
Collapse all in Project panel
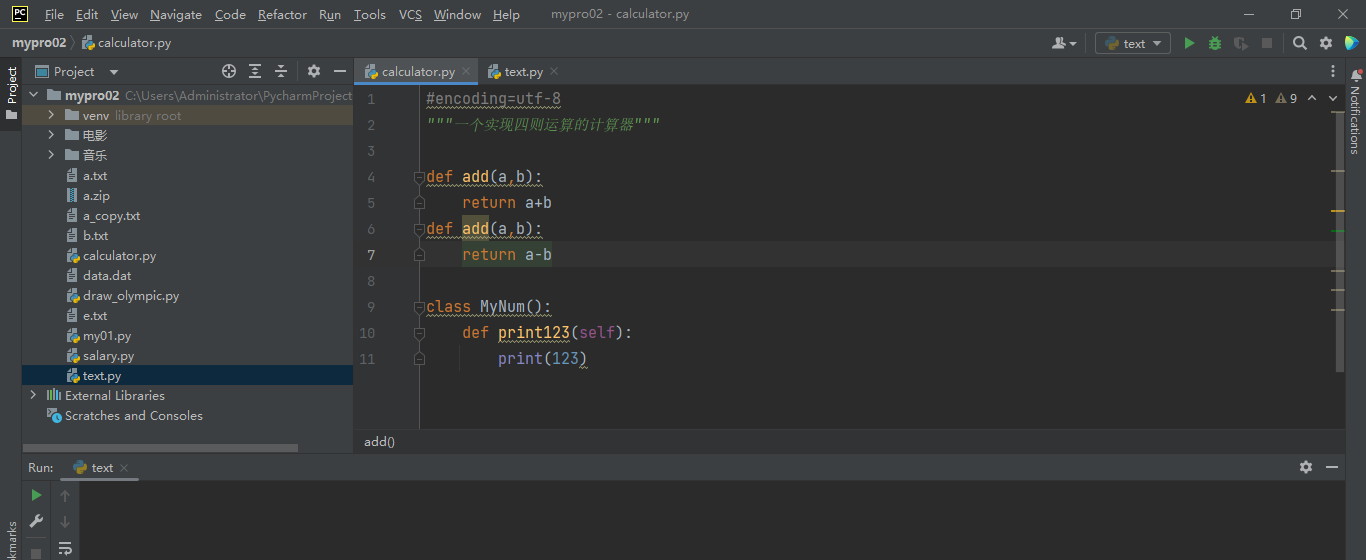pyautogui.click(x=281, y=71)
